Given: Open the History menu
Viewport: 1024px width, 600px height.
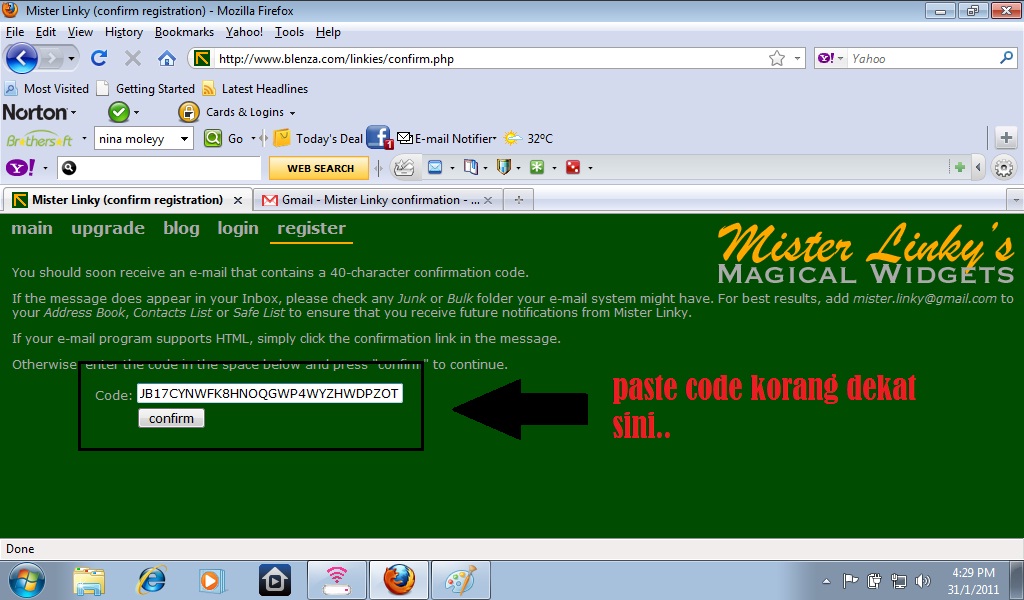Looking at the screenshot, I should coord(123,32).
